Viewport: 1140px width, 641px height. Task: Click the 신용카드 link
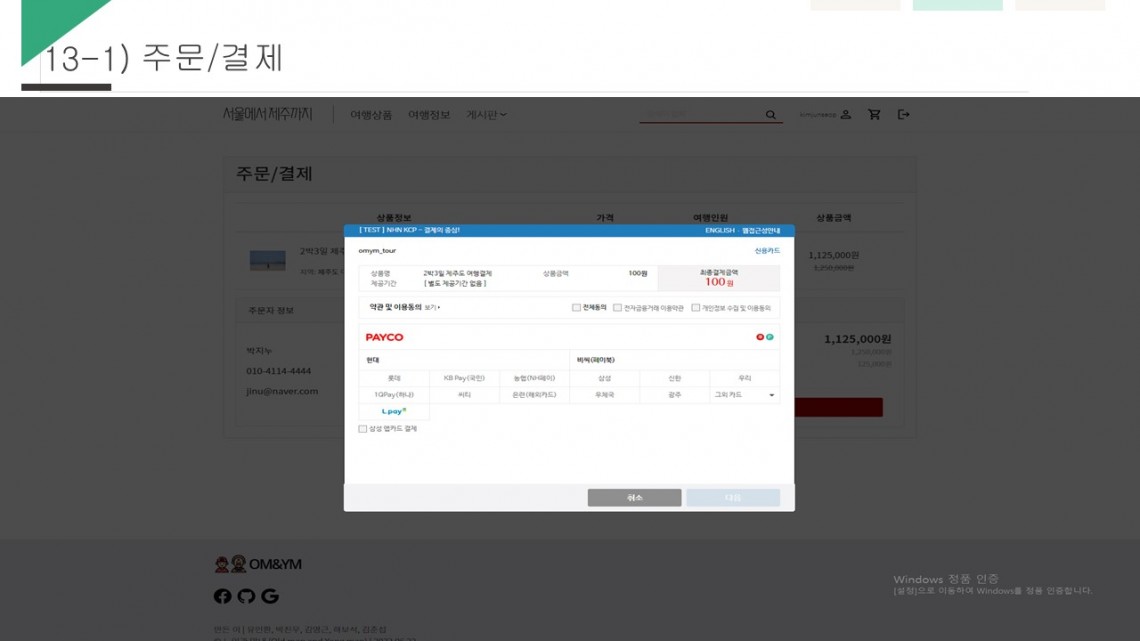click(767, 251)
